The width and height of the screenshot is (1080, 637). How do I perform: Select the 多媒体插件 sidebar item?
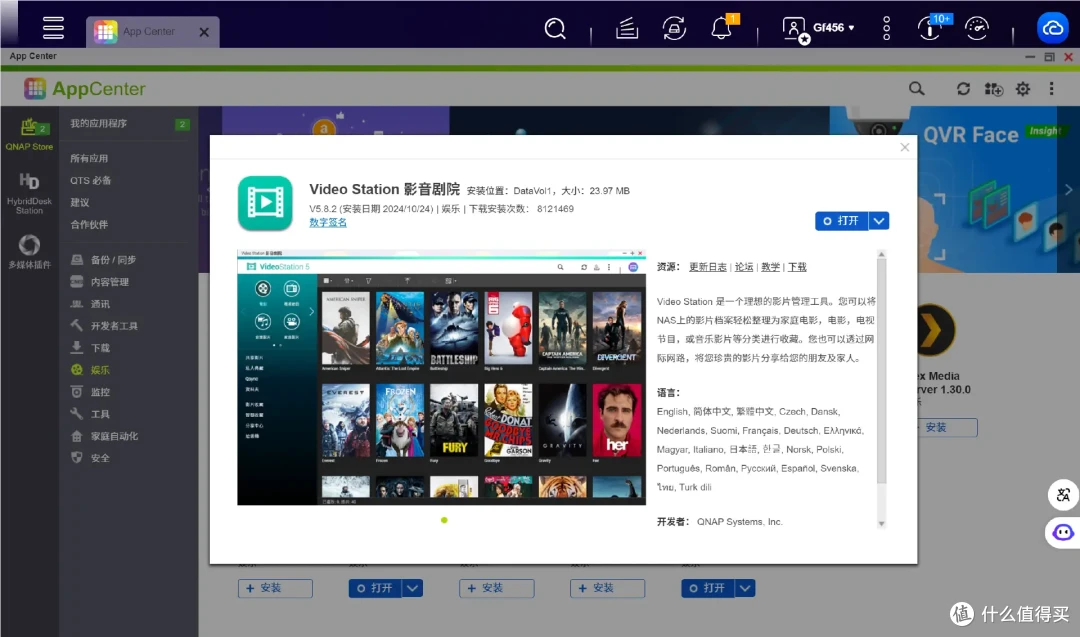click(30, 251)
